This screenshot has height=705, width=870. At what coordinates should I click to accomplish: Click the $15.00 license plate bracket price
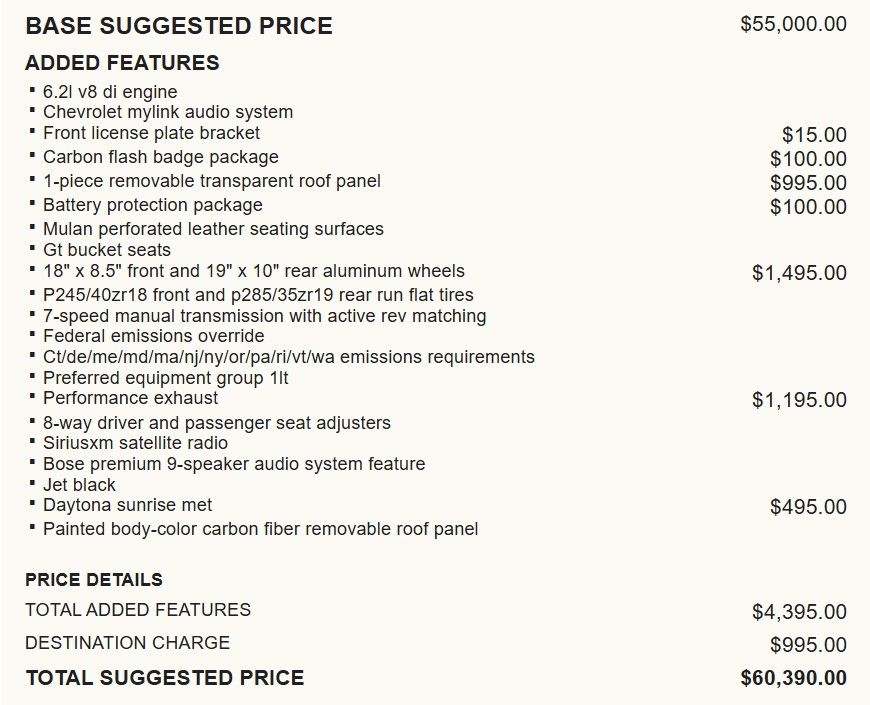pyautogui.click(x=814, y=135)
